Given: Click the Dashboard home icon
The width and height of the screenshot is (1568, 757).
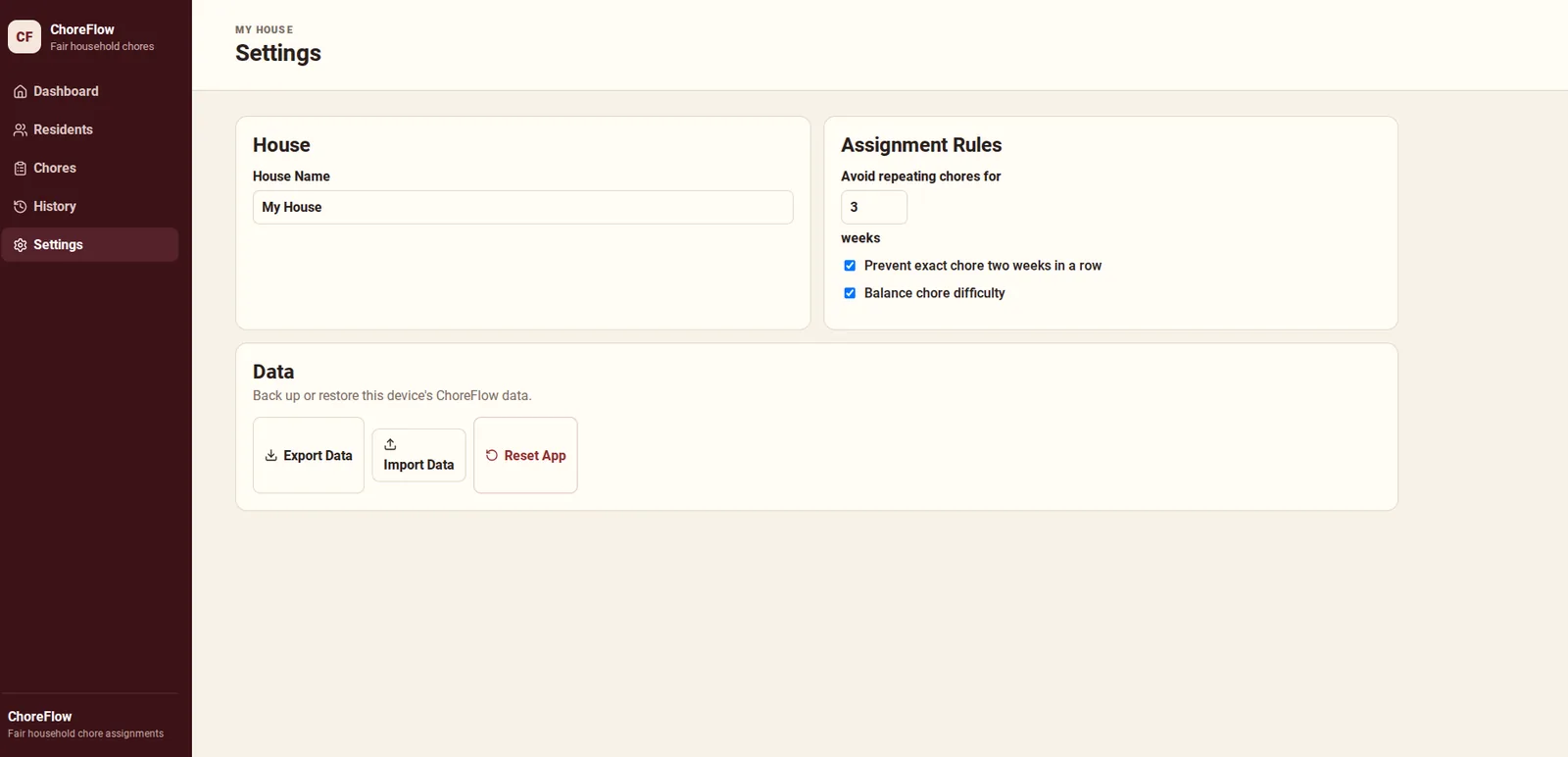Looking at the screenshot, I should 20,91.
